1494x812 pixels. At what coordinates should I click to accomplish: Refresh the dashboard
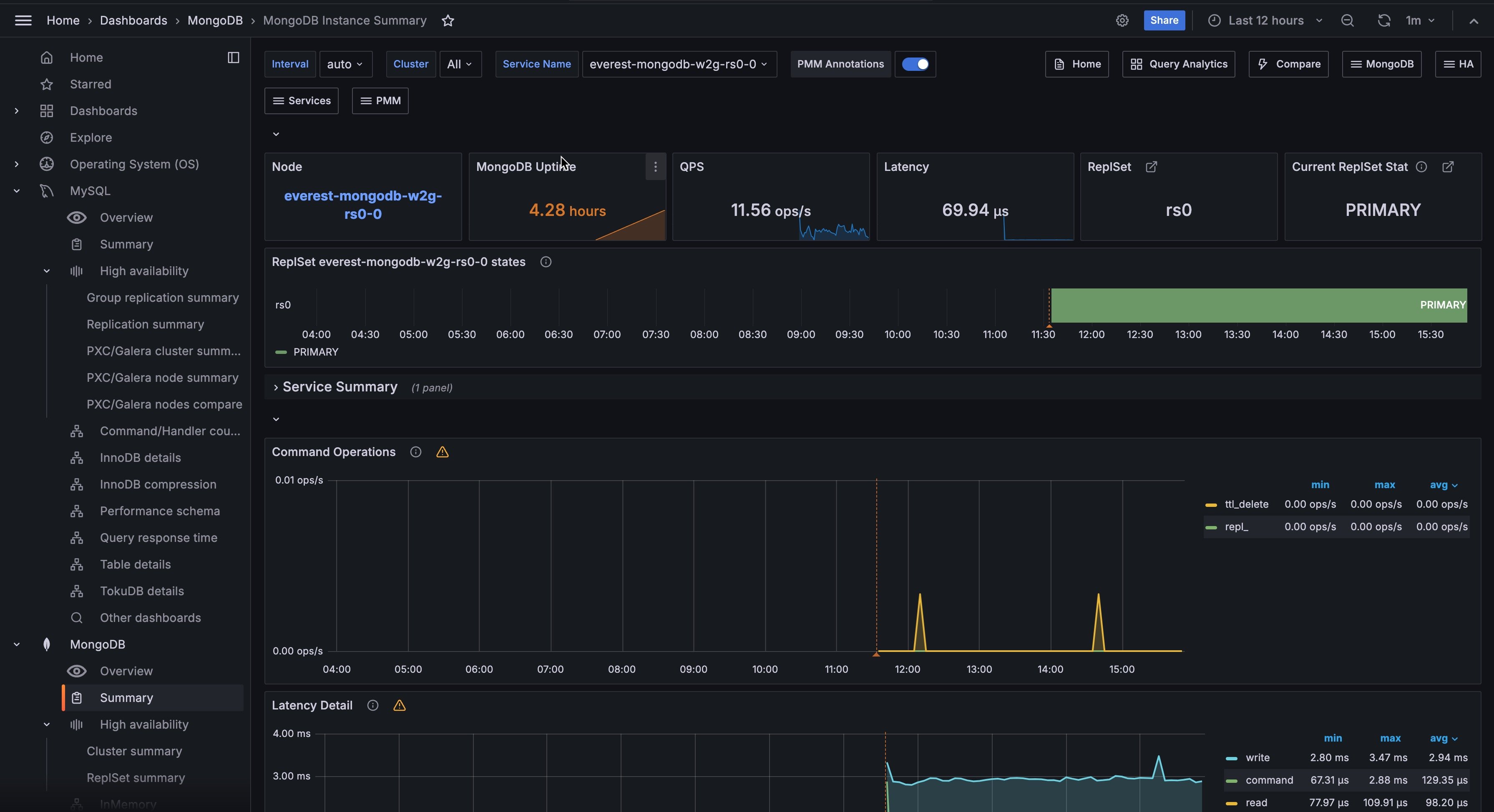pyautogui.click(x=1384, y=21)
